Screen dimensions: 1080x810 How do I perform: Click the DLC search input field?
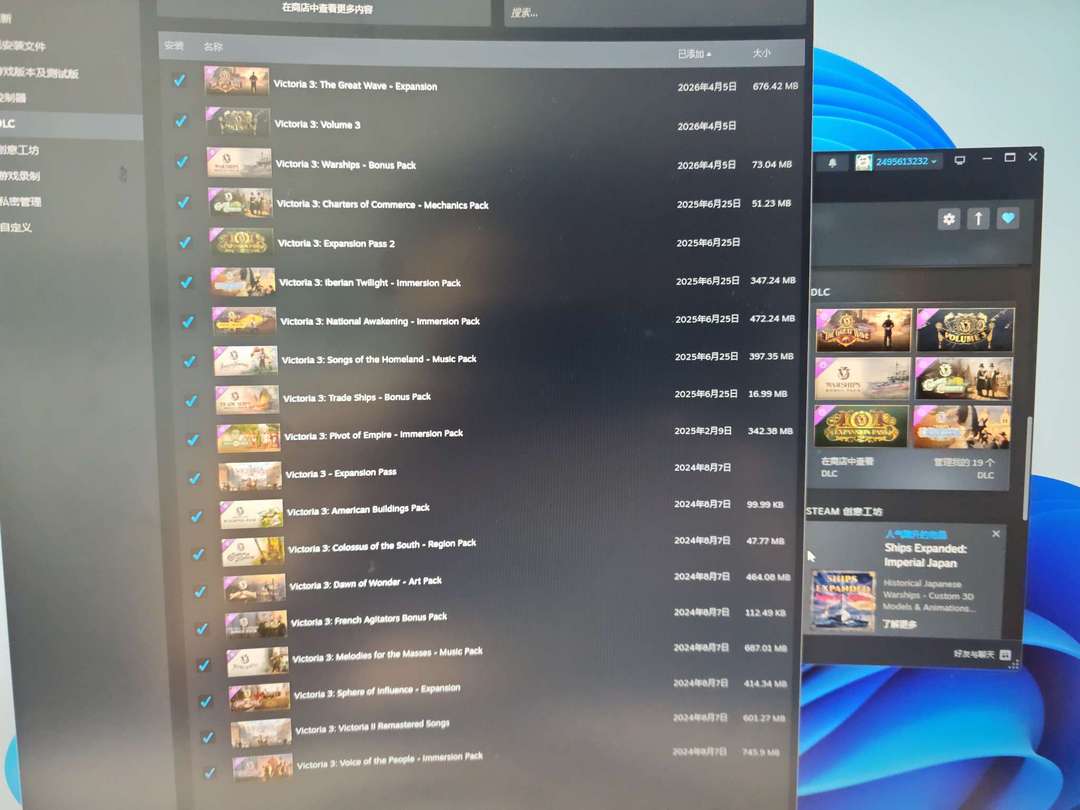(x=654, y=12)
